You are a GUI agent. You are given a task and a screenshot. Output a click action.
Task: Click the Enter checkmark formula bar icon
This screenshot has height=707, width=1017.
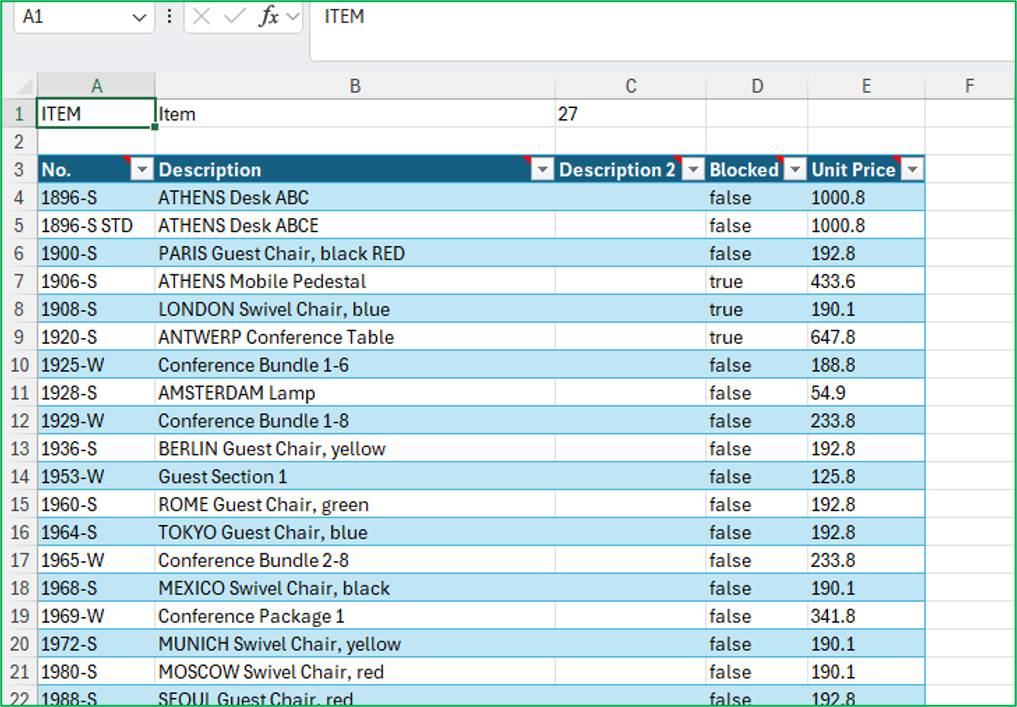tap(233, 17)
